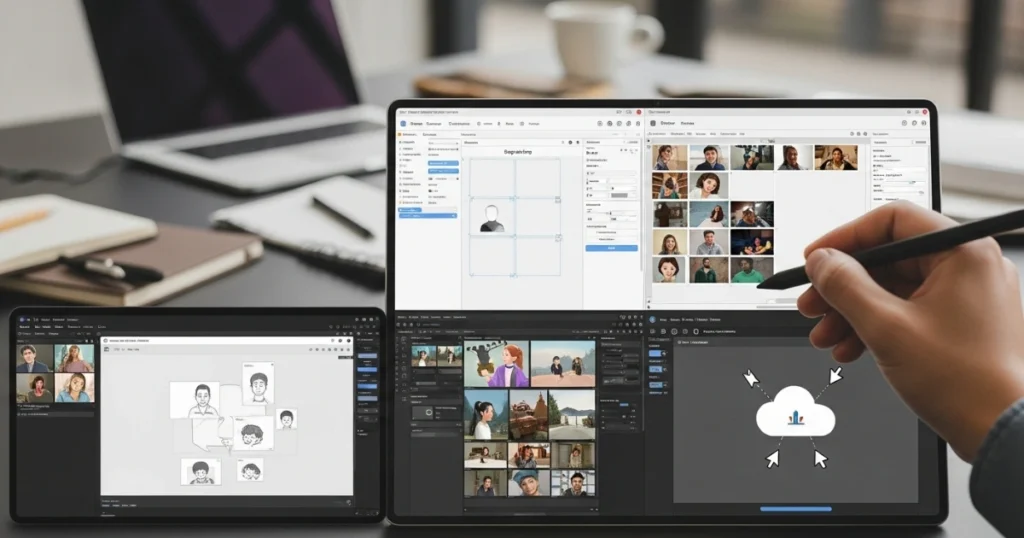Open the woman in white dress on blue photo

(x=709, y=214)
